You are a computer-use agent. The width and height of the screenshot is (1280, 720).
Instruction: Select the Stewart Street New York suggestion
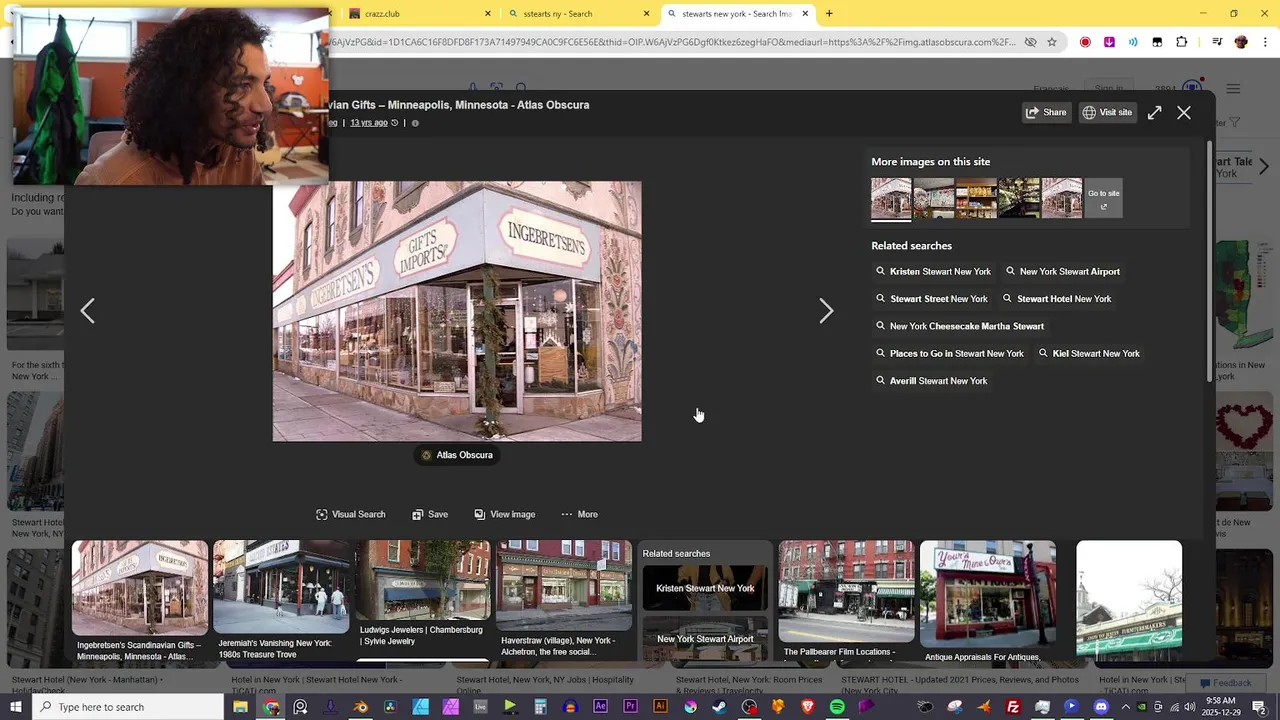click(931, 299)
